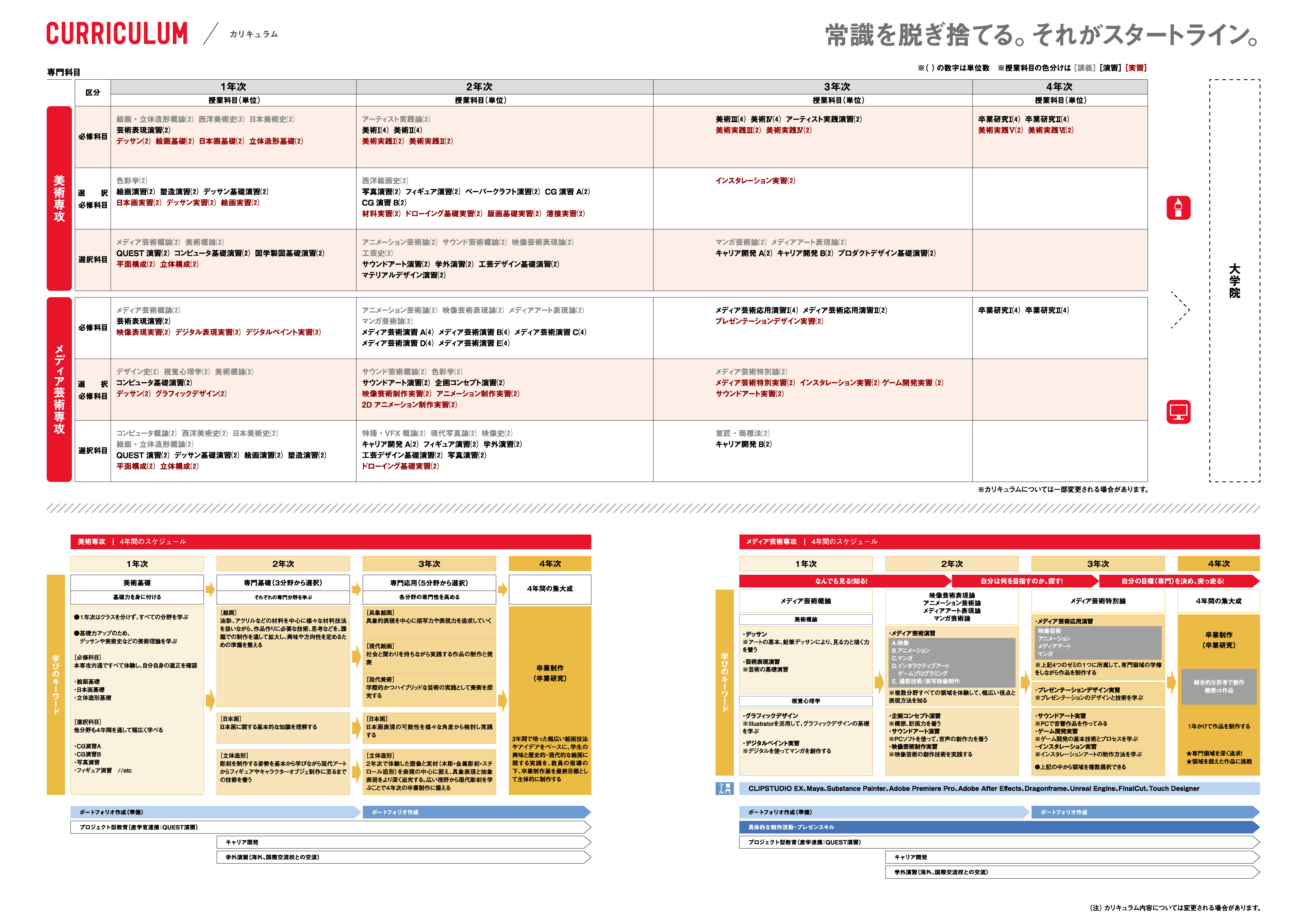The height and width of the screenshot is (924, 1307).
Task: Click 版画基礎実習(2) course entry
Action: pos(514,214)
